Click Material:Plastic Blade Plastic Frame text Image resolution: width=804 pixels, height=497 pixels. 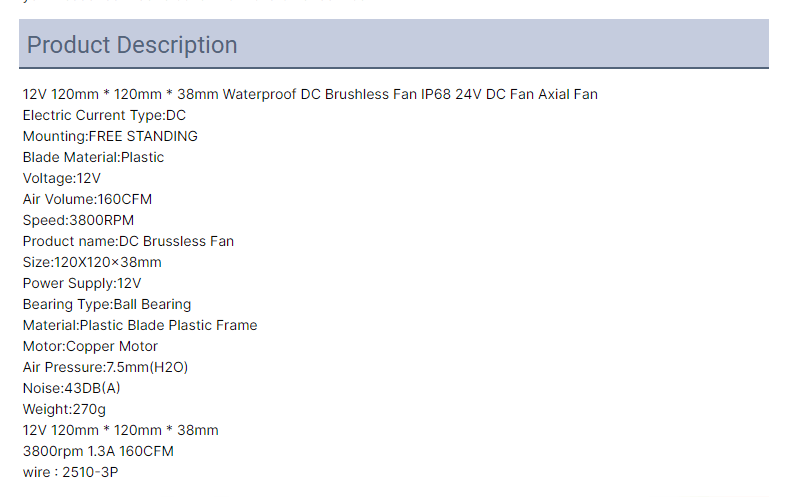coord(140,326)
